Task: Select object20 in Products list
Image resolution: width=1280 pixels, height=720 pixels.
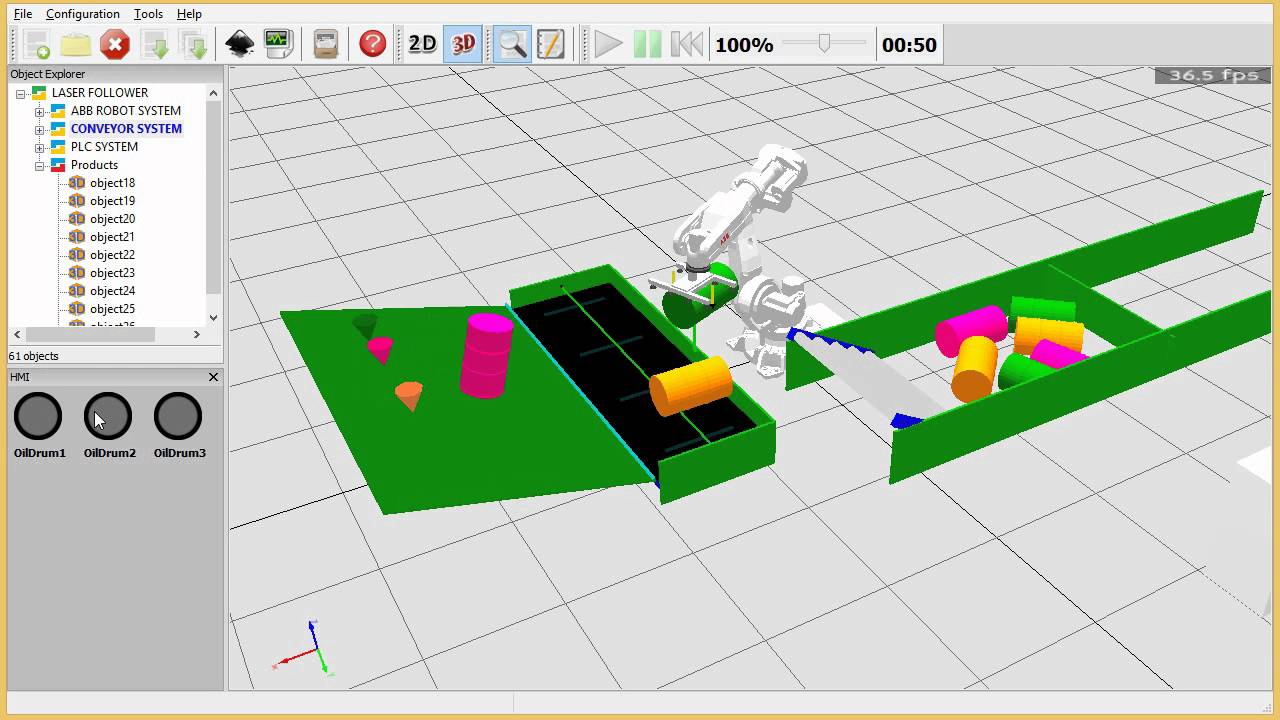Action: click(112, 219)
